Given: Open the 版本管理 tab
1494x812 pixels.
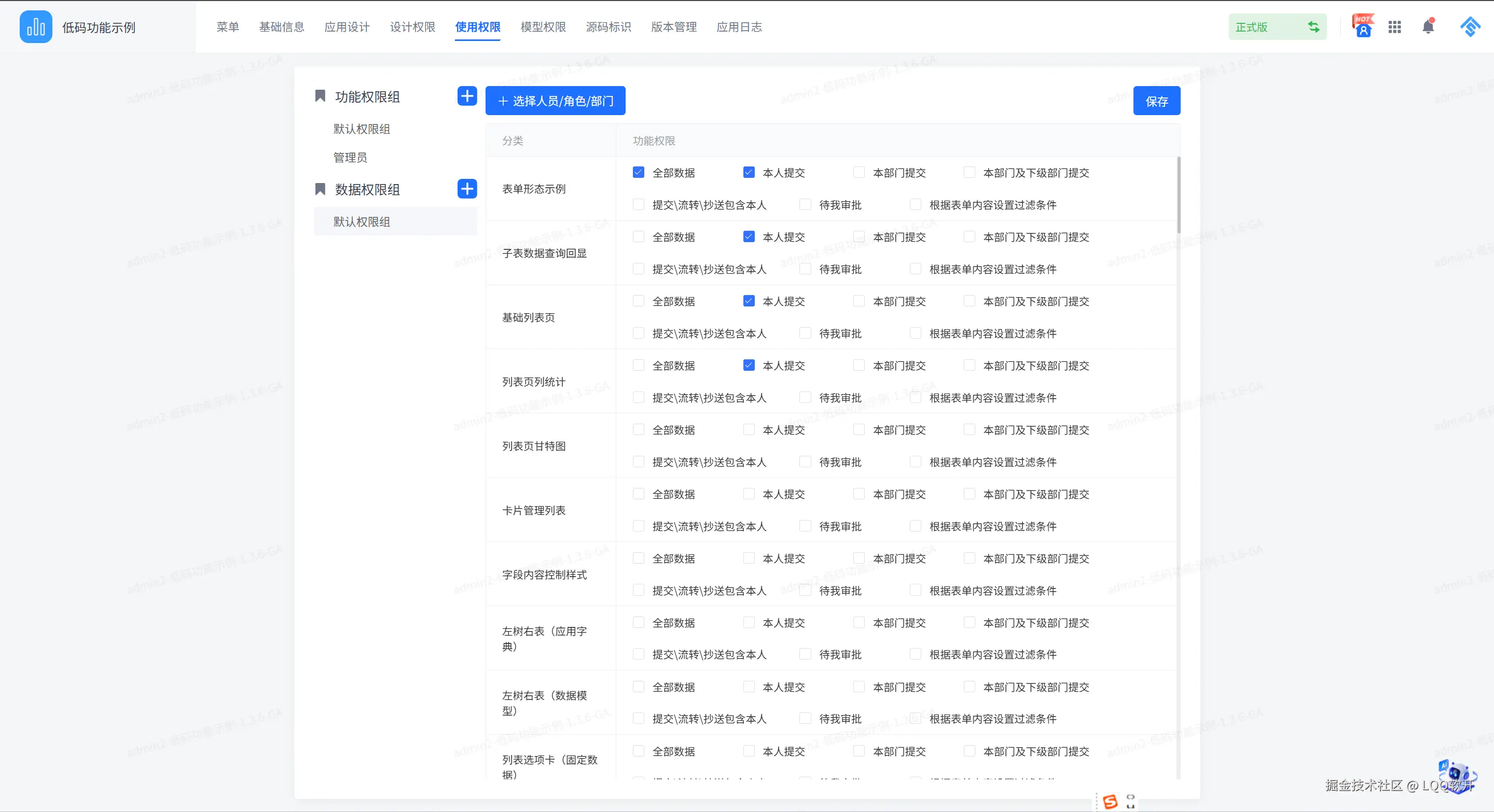Looking at the screenshot, I should click(x=673, y=26).
